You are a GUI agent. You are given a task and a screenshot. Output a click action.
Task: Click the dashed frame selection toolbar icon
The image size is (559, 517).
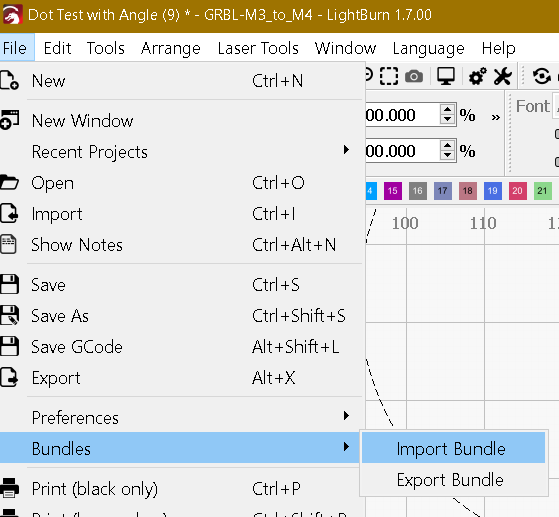(389, 76)
